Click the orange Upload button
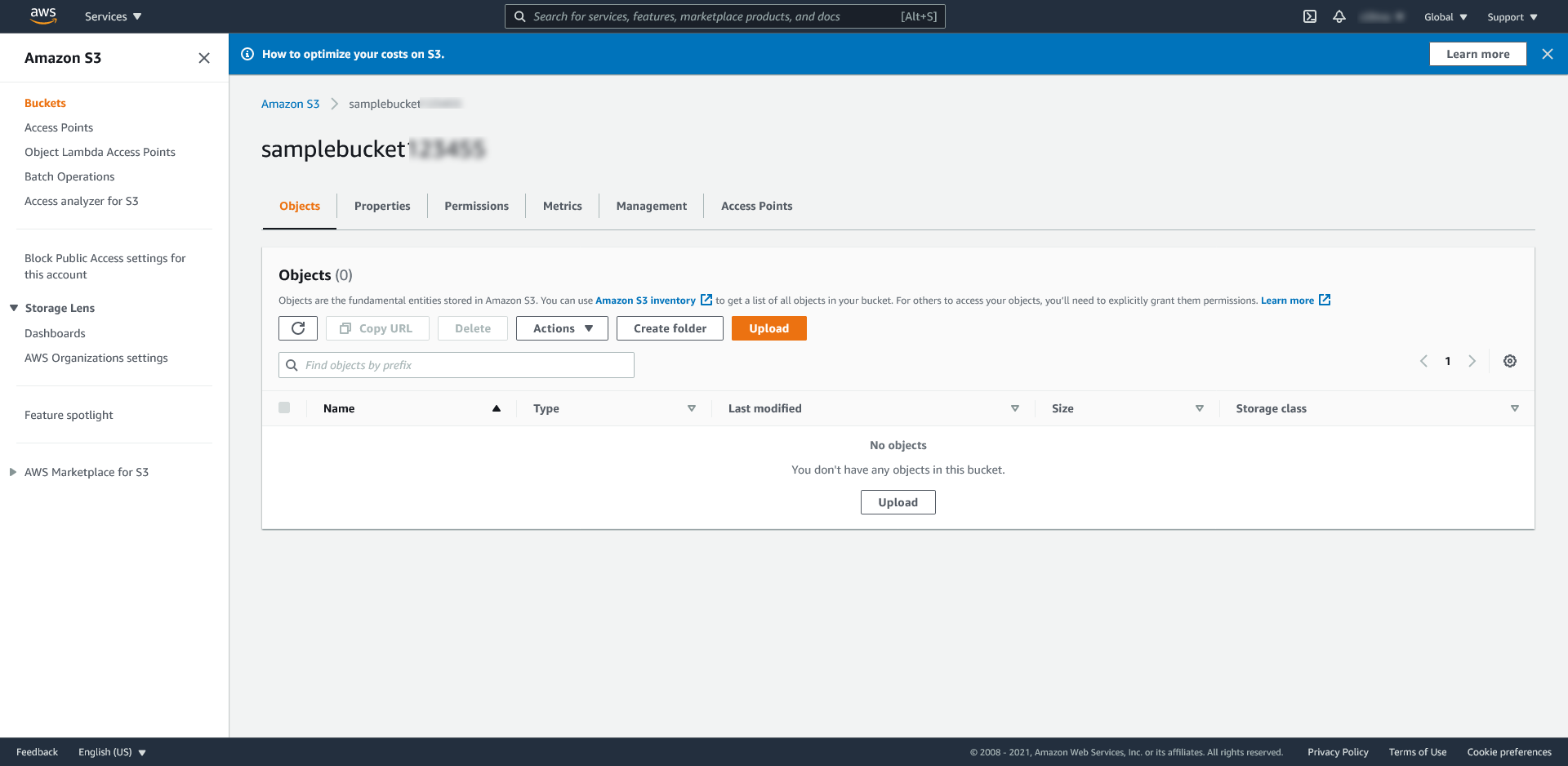1568x766 pixels. point(769,328)
